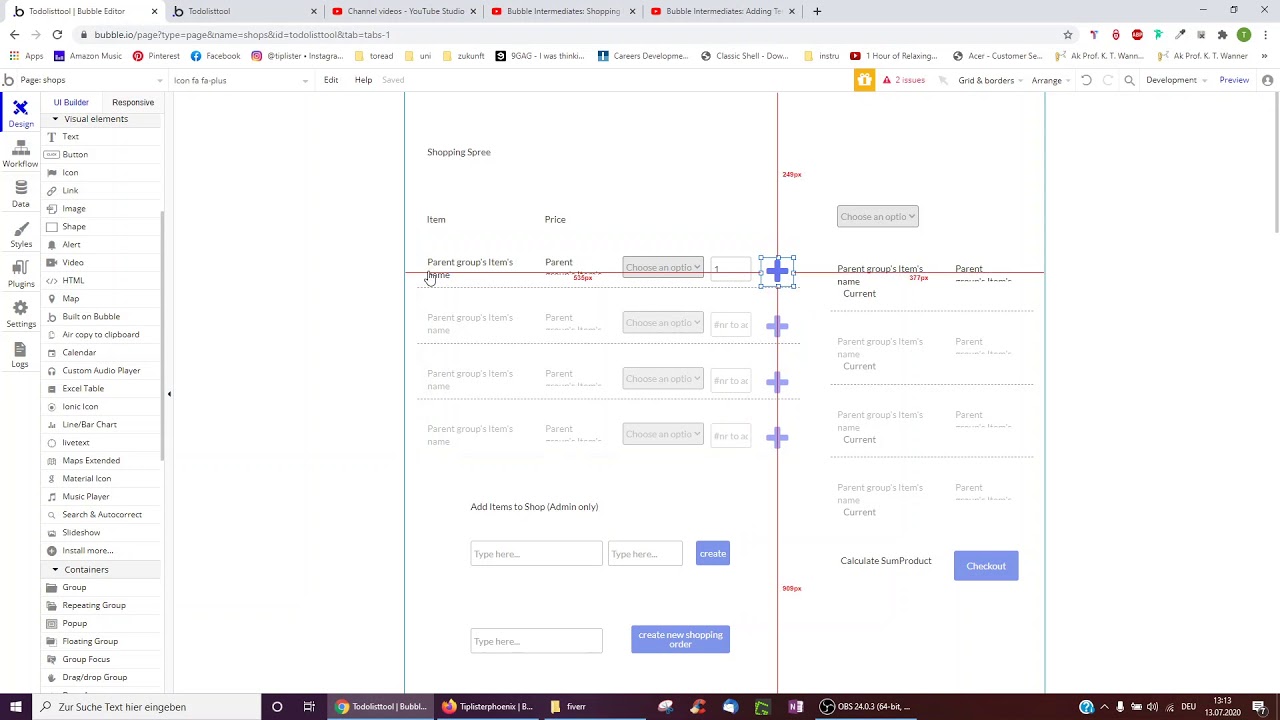Open Development version dropdown
The image size is (1280, 720).
pyautogui.click(x=1176, y=80)
